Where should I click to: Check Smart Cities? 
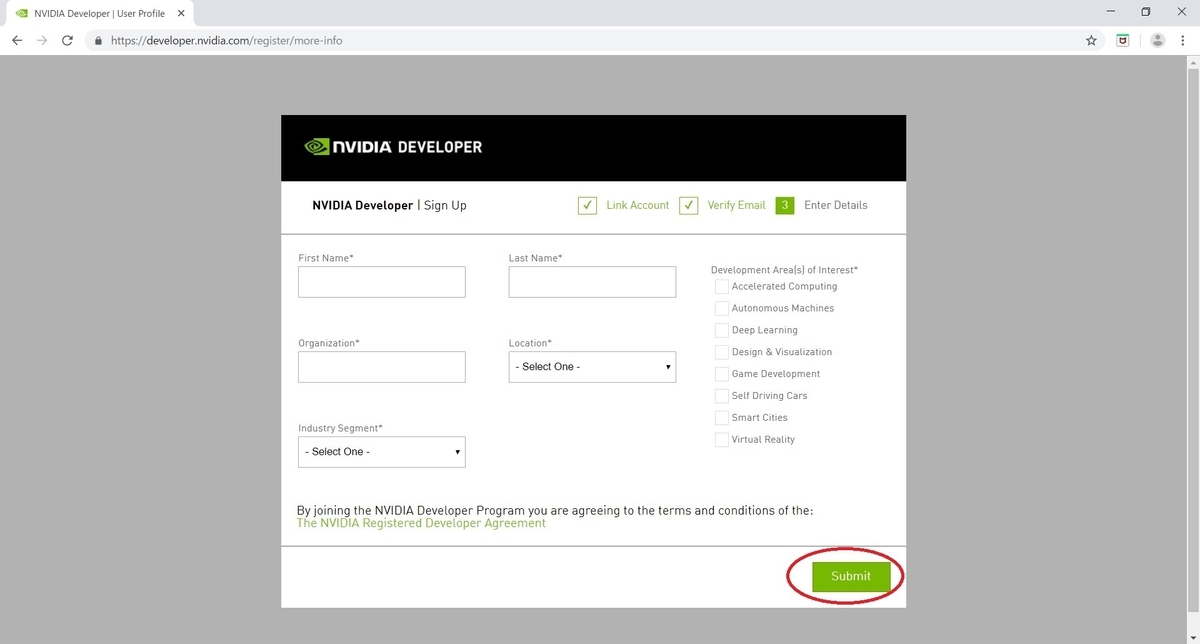click(722, 418)
